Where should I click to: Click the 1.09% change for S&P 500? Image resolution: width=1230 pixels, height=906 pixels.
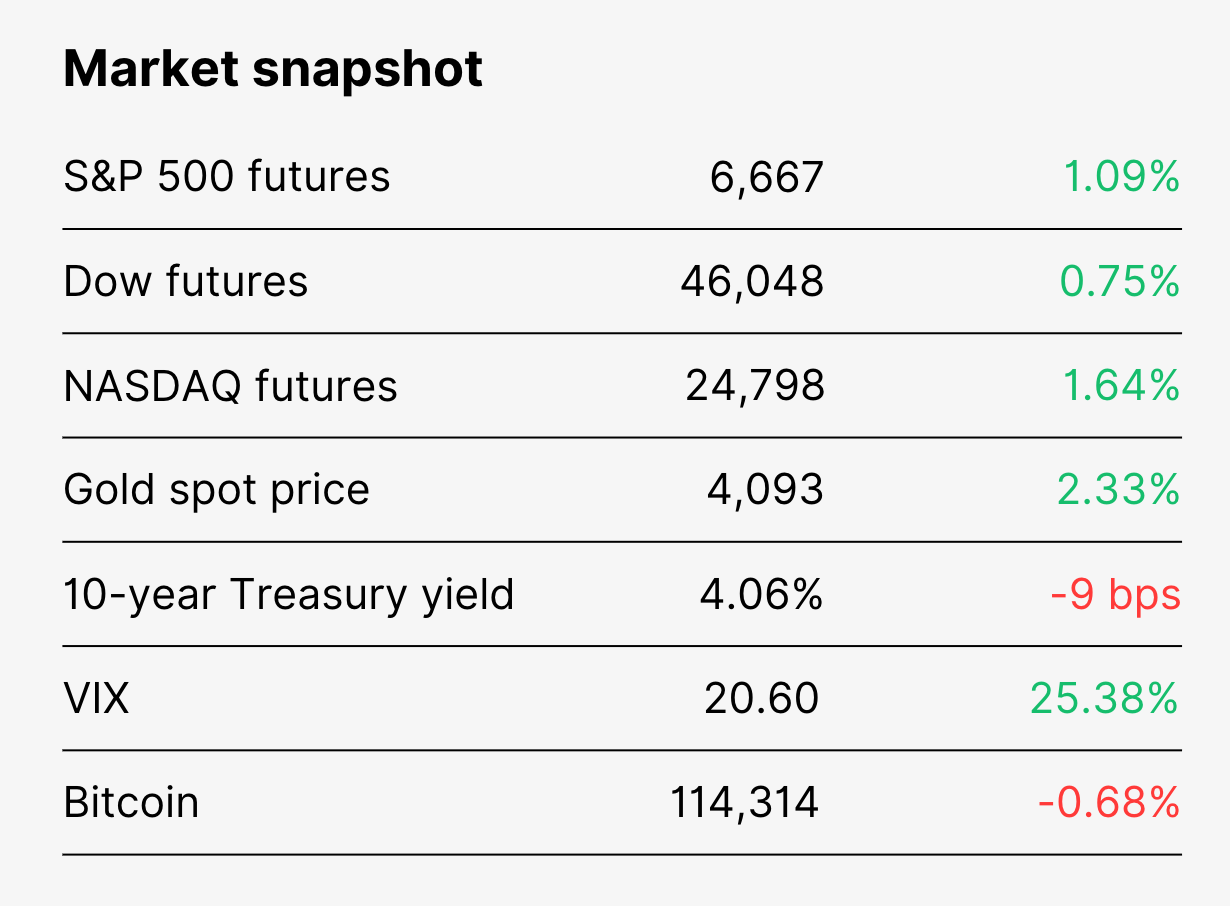(1121, 177)
